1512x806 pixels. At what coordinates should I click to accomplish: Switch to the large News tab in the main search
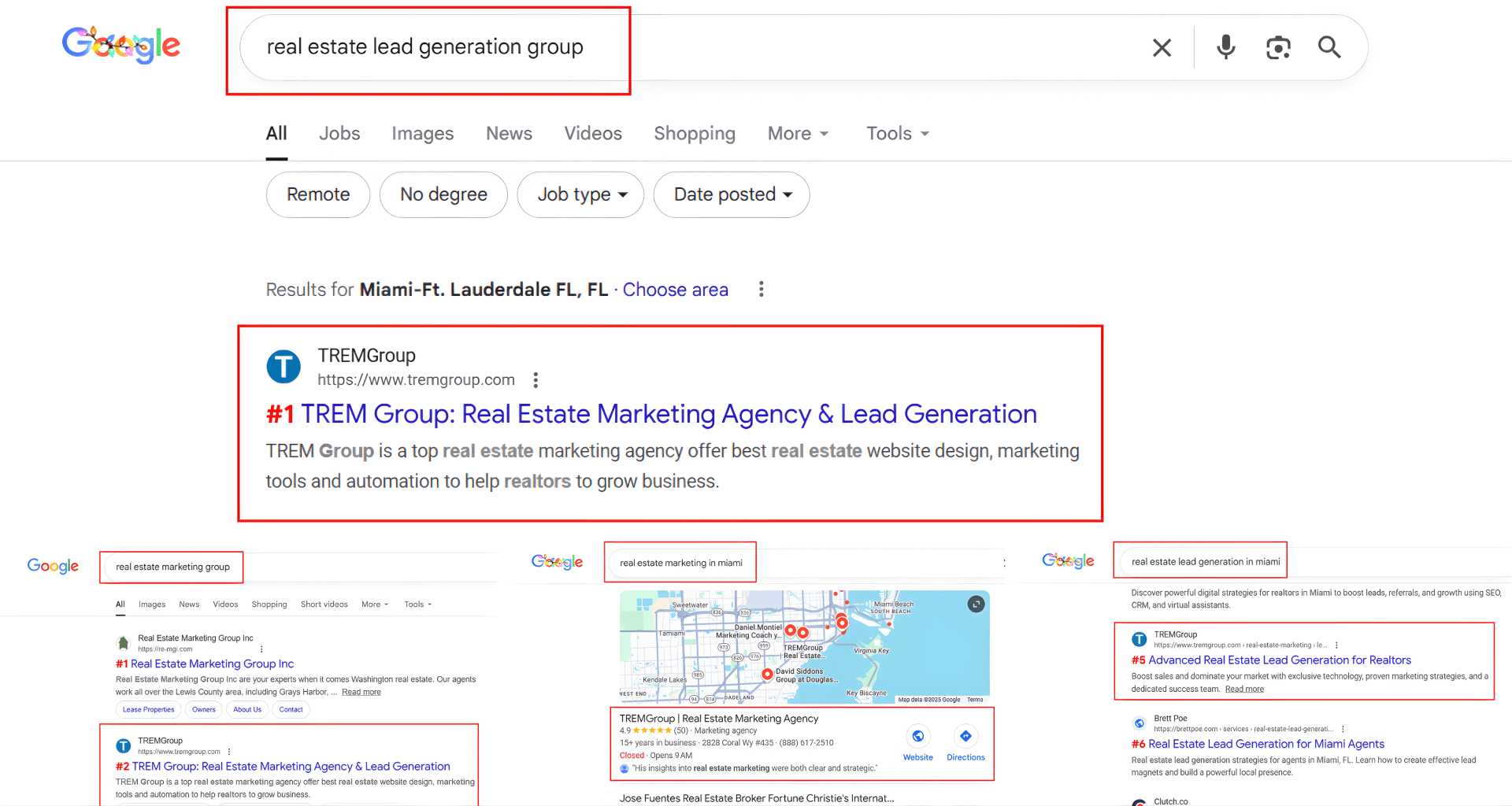(509, 134)
